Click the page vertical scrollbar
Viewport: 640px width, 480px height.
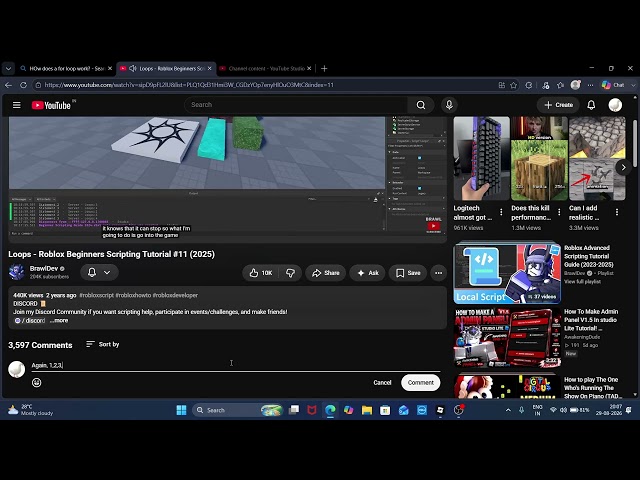tap(635, 143)
